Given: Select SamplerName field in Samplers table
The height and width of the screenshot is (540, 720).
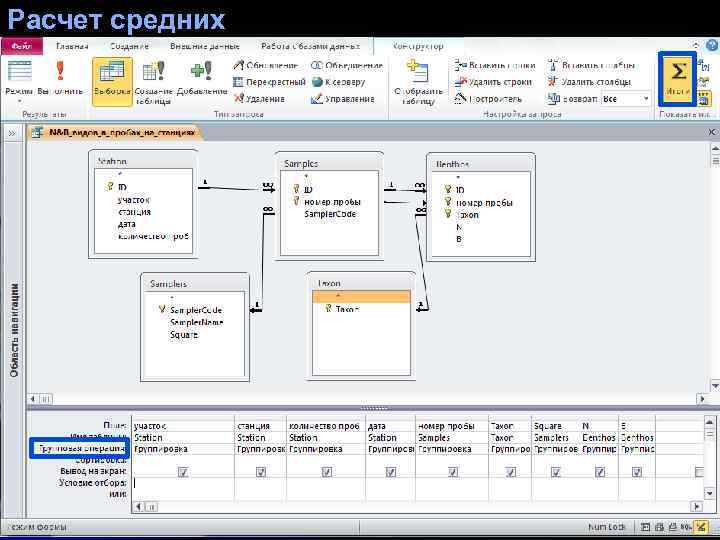Looking at the screenshot, I should tap(197, 322).
